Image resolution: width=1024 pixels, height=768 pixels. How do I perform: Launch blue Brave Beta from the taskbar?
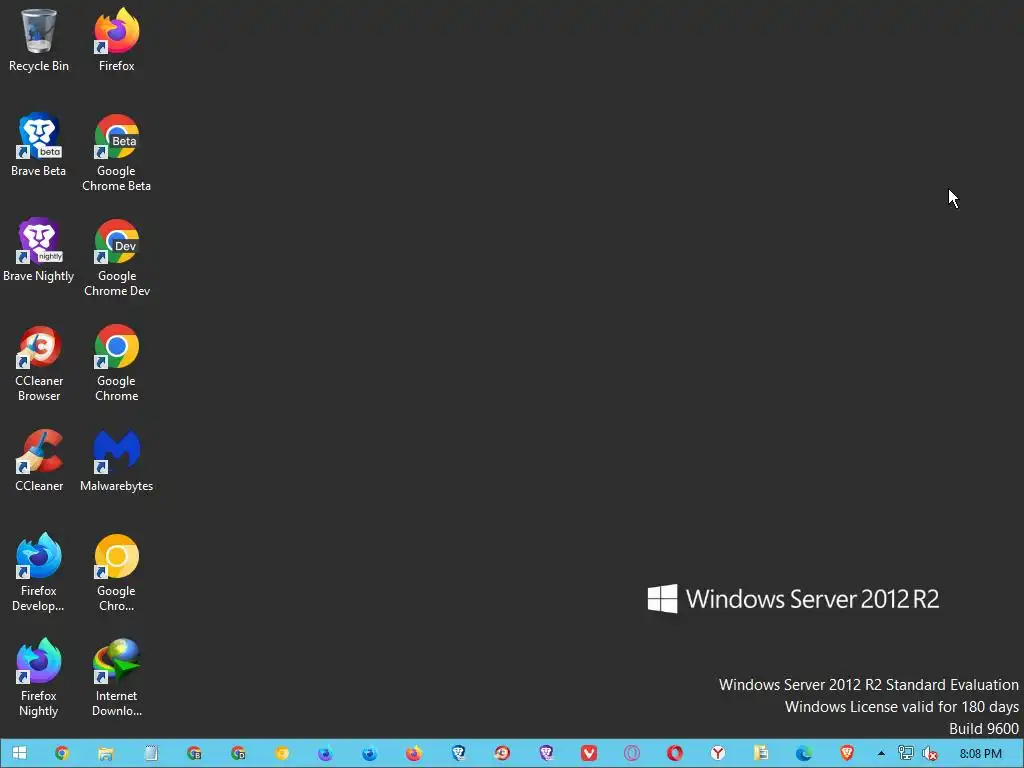pyautogui.click(x=458, y=754)
